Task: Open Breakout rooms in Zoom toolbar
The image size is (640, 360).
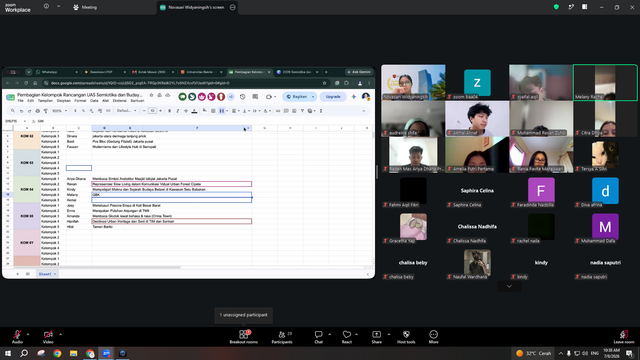Action: click(244, 337)
